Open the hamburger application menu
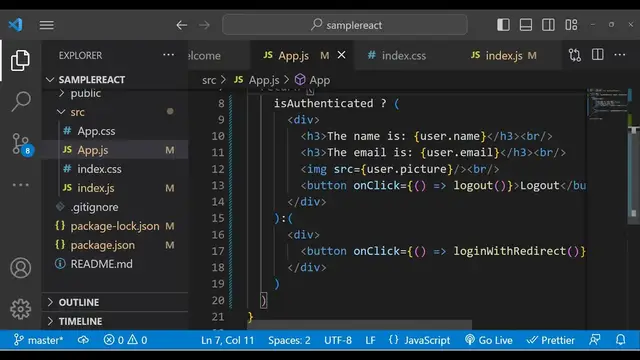This screenshot has width=640, height=360. tap(47, 25)
